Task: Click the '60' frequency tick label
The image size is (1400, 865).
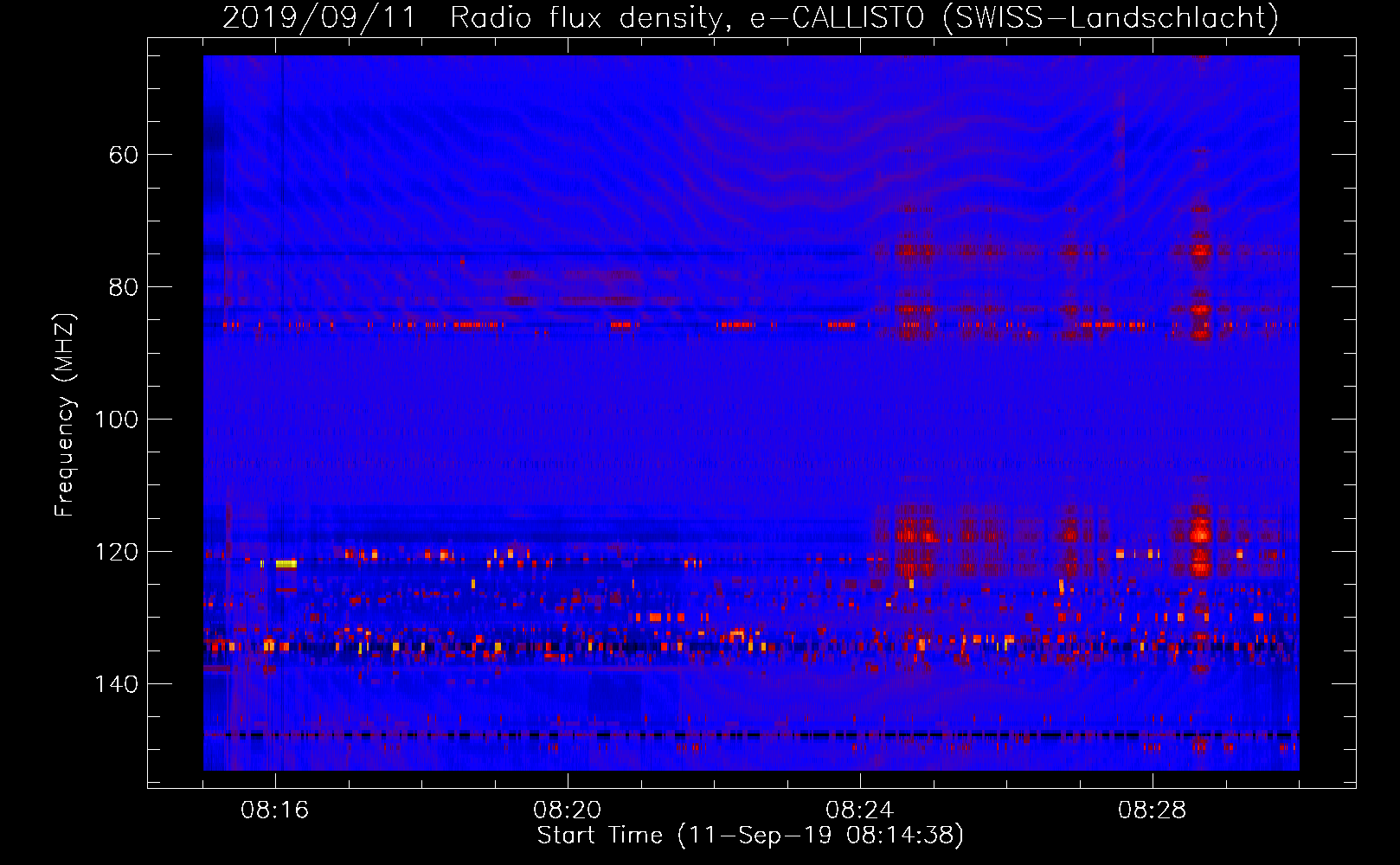Action: tap(124, 155)
